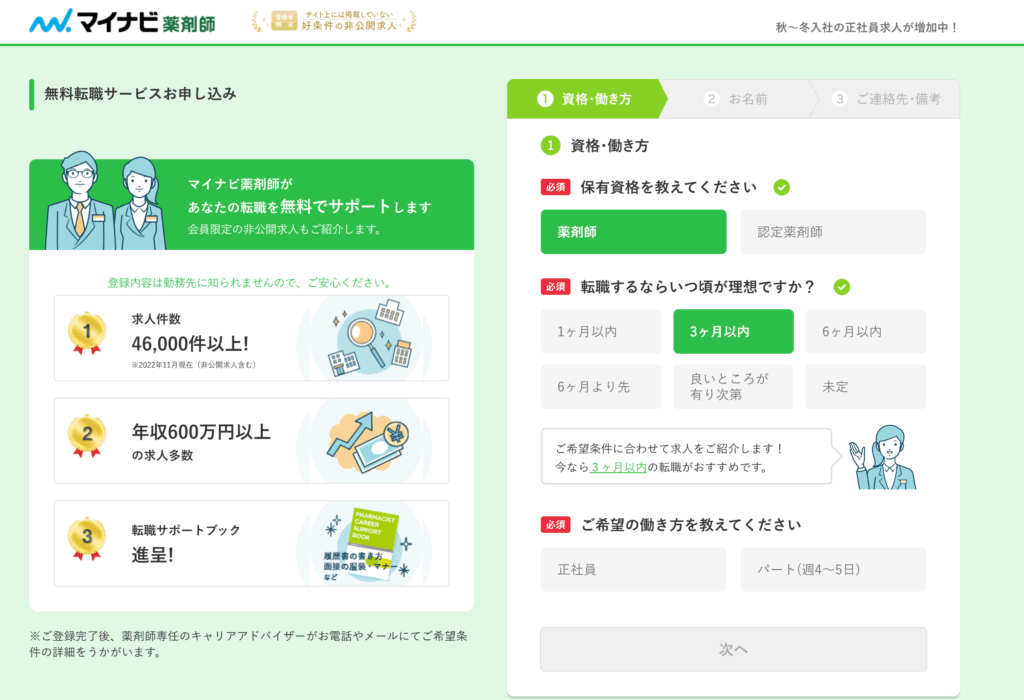Viewport: 1024px width, 700px height.
Task: Click the green checkmark next to the timing question
Action: 840,287
